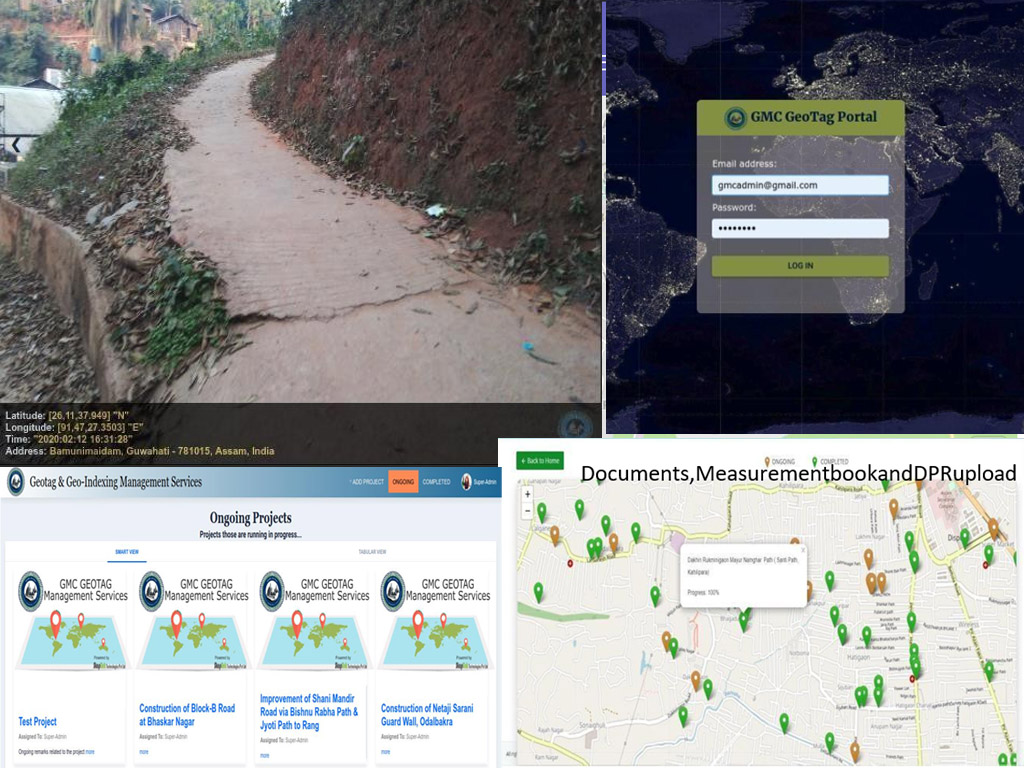
Task: Open the ONGOING projects menu item
Action: [402, 482]
